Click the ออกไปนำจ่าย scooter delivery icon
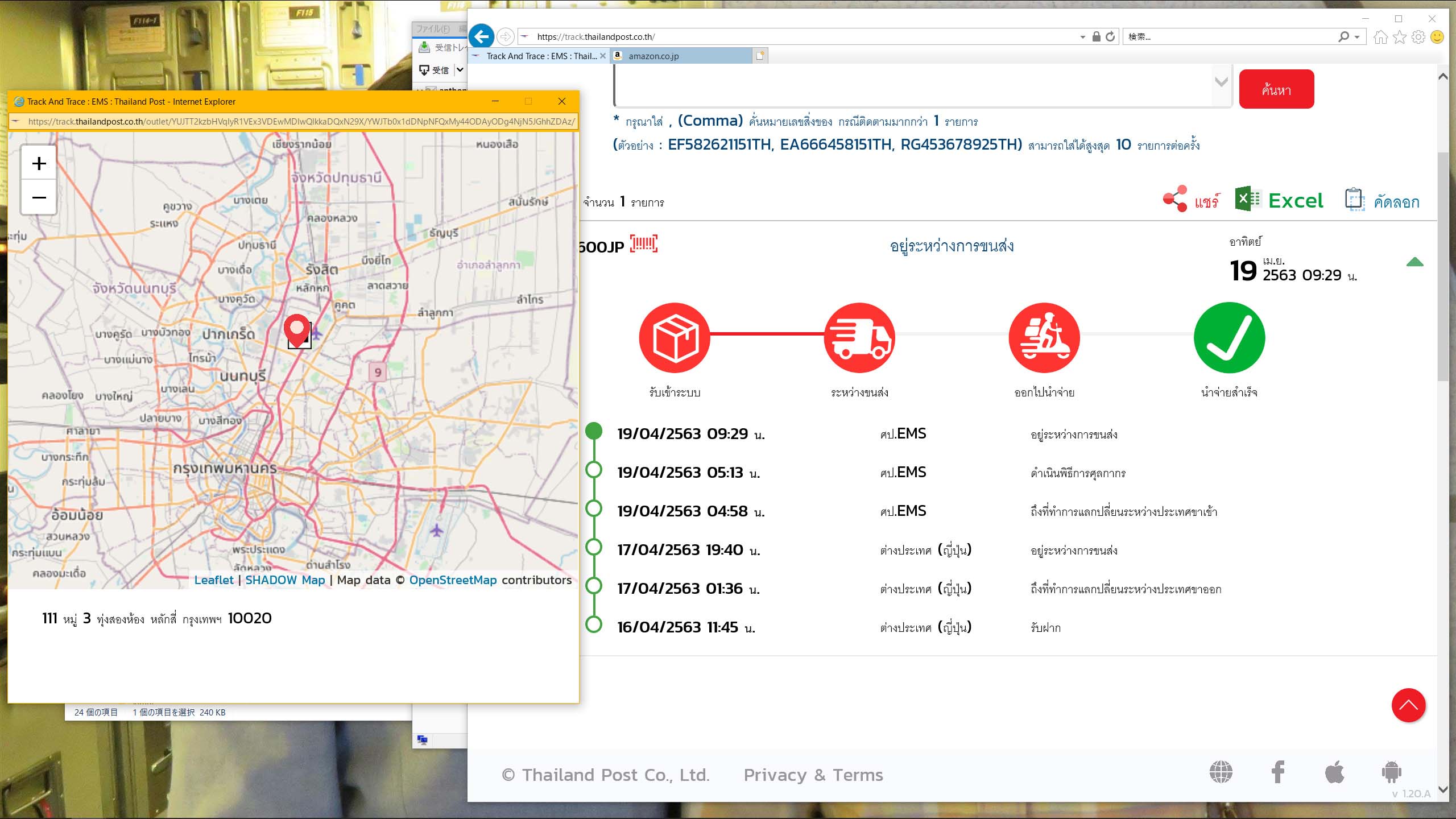1456x819 pixels. [x=1044, y=338]
